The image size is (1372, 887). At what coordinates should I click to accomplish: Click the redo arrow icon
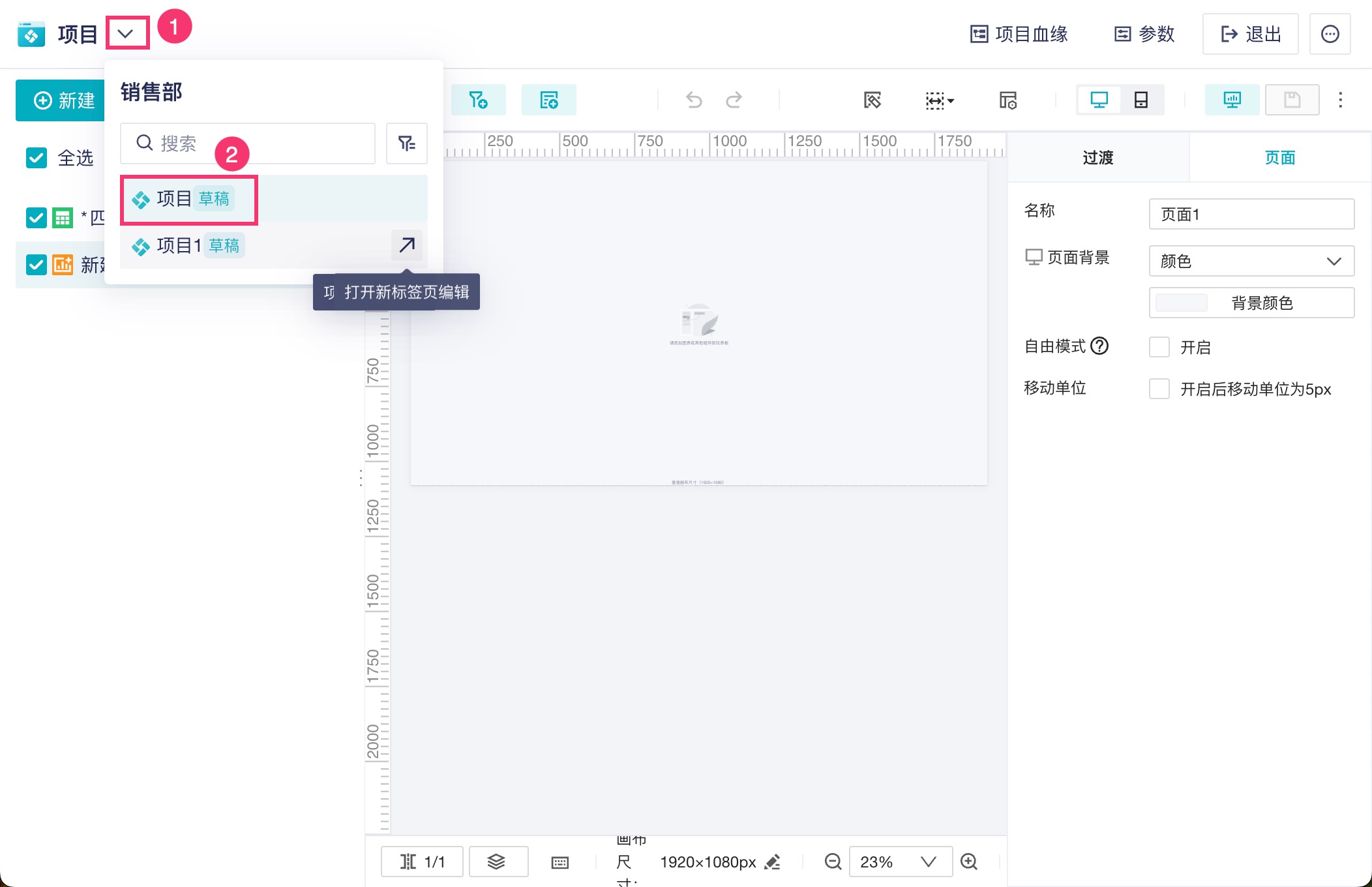pyautogui.click(x=734, y=100)
